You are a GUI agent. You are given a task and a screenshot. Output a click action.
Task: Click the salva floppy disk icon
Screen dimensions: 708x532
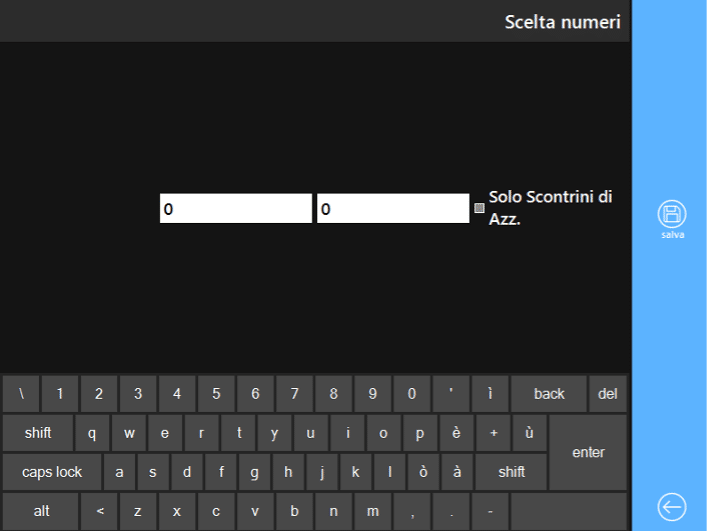(672, 214)
